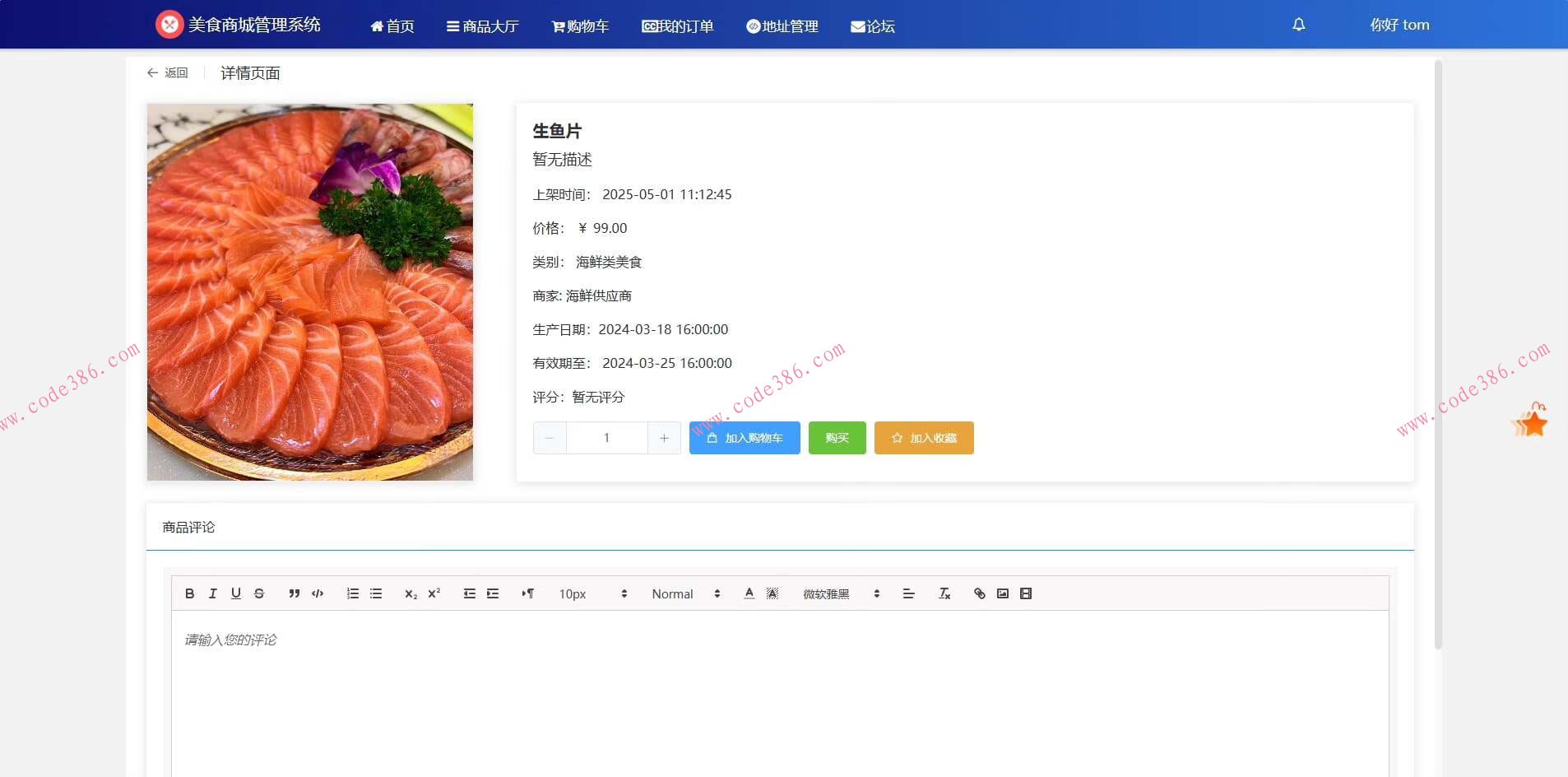
Task: Click the sashimi product image
Action: click(x=309, y=291)
